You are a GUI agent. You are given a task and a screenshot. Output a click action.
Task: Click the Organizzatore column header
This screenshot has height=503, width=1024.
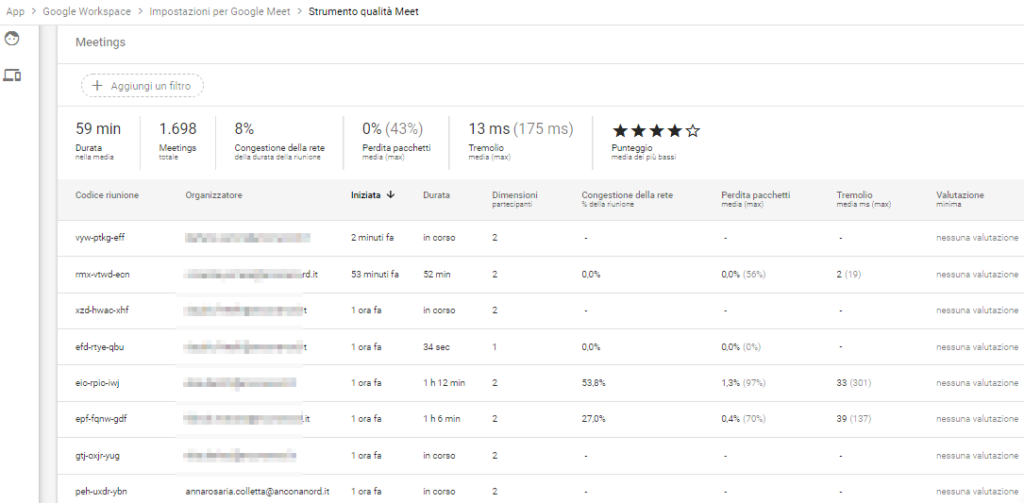[214, 196]
